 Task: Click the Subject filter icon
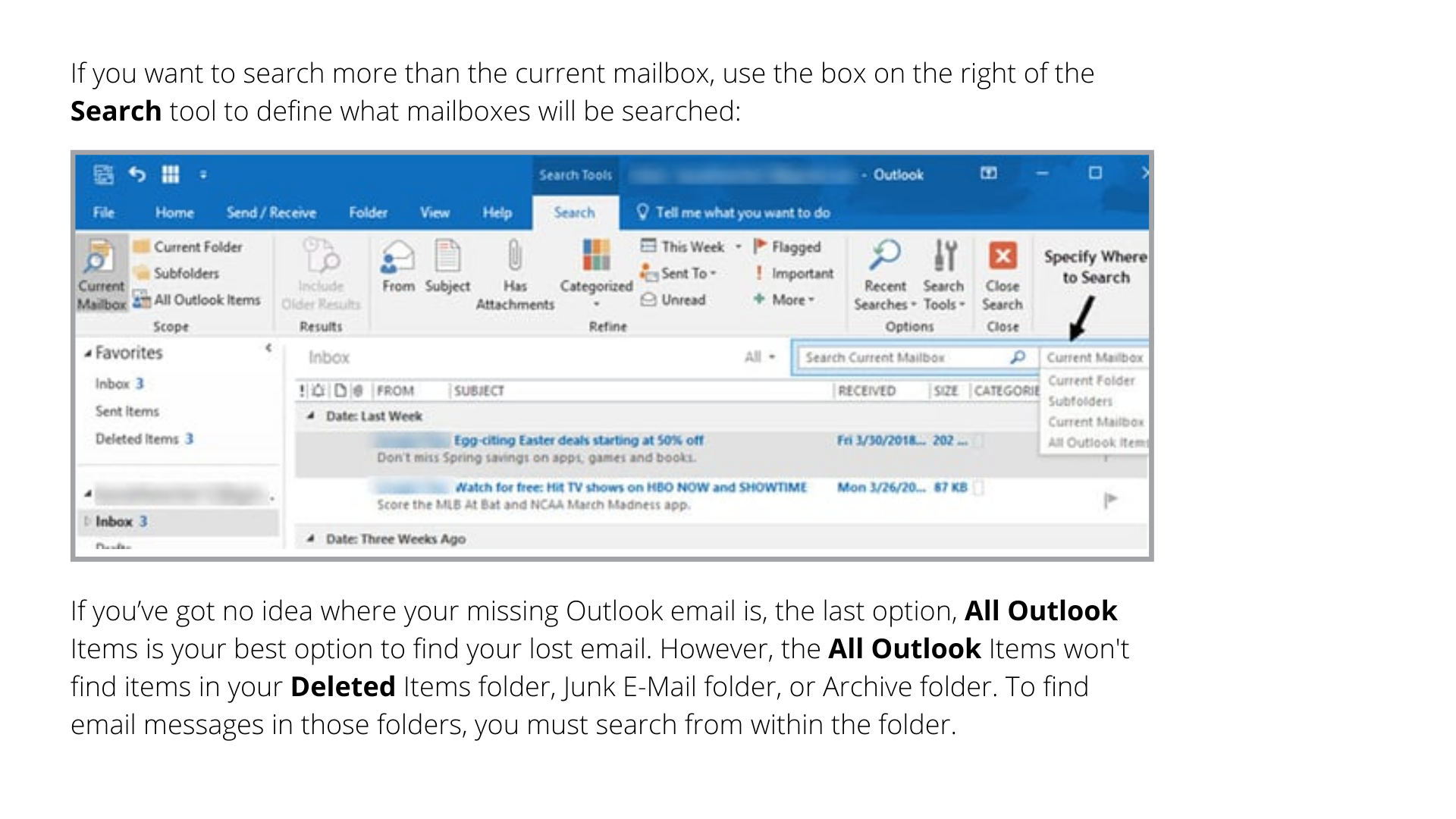pyautogui.click(x=447, y=256)
